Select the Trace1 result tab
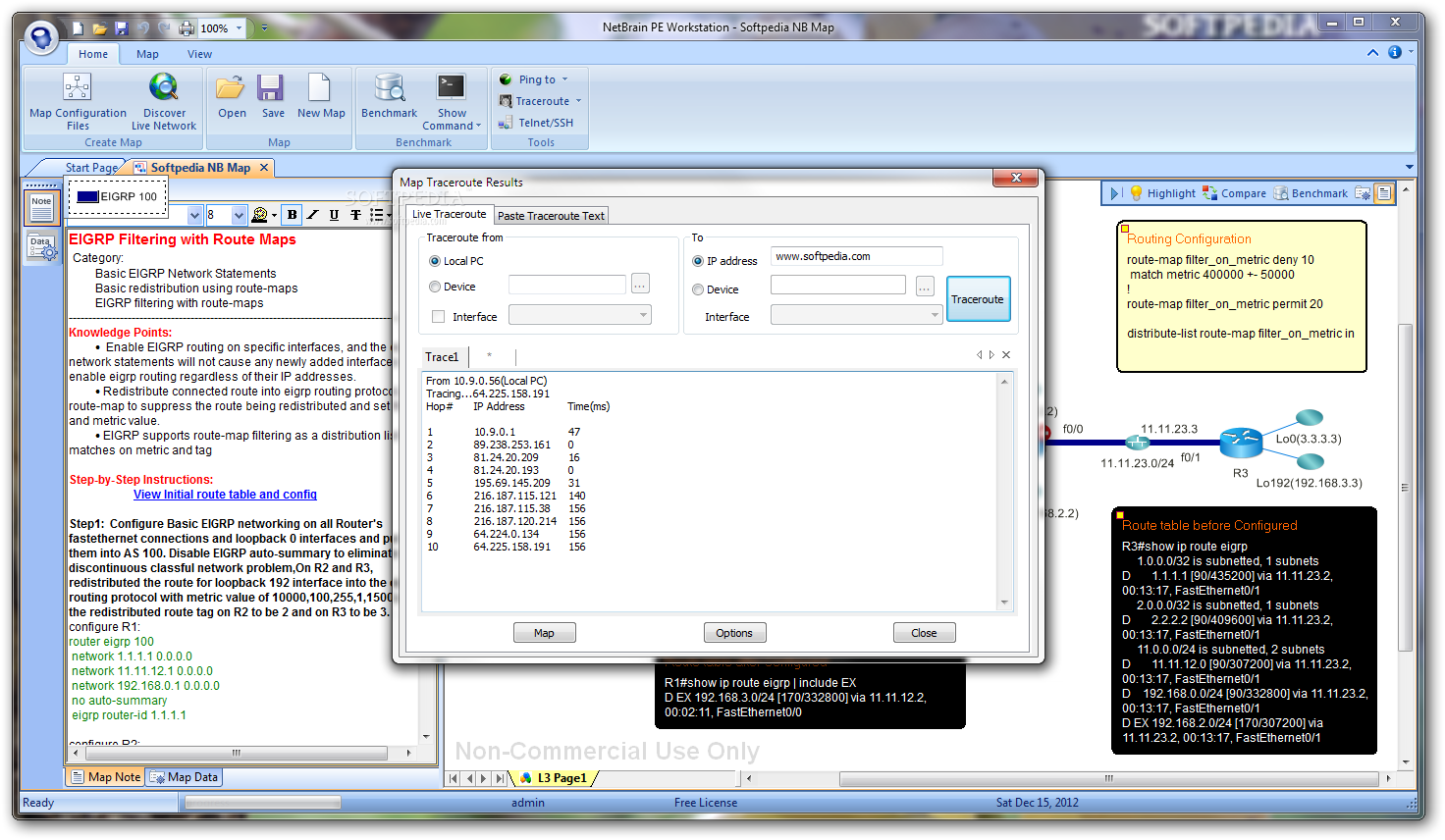Viewport: 1445px width, 840px height. click(x=442, y=357)
